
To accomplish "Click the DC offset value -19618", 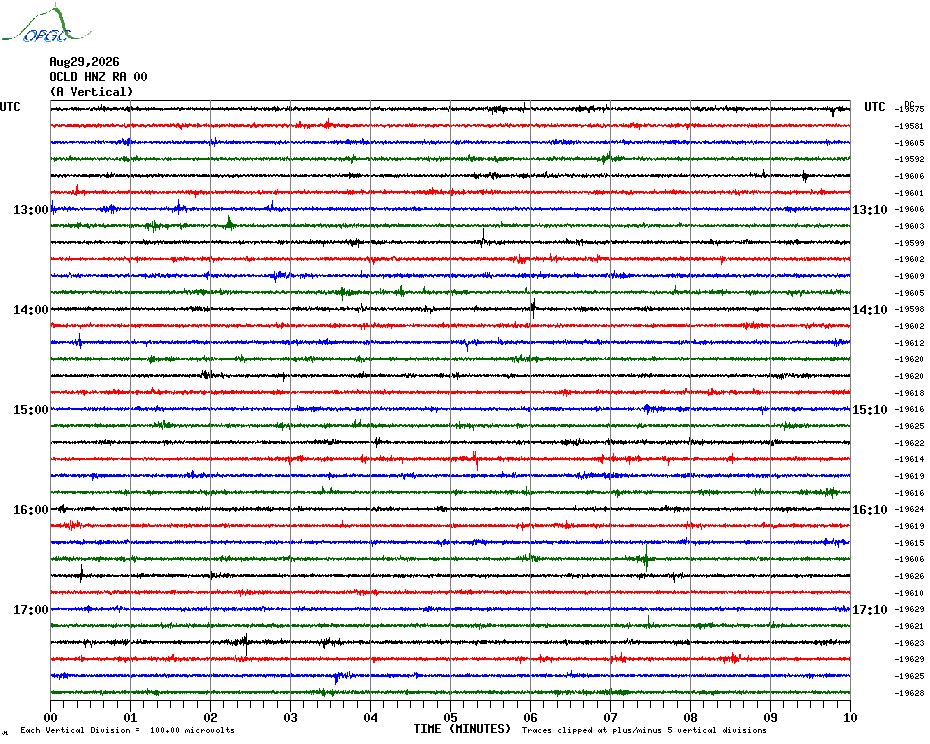I will 909,393.
